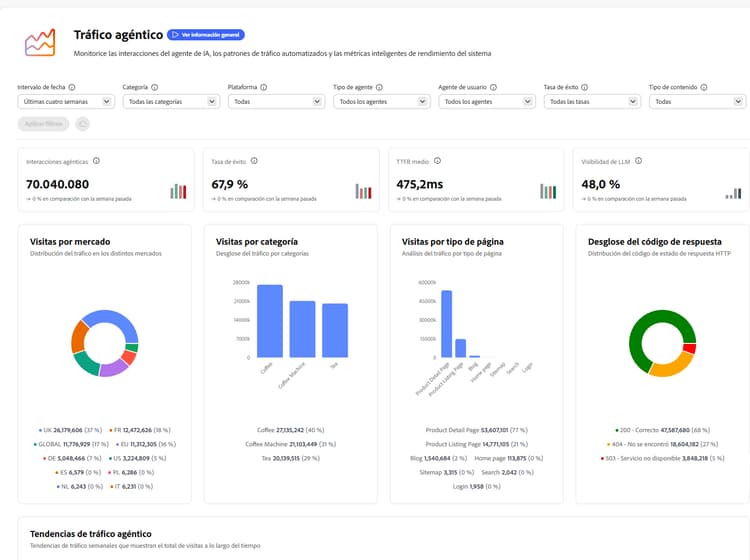Click Coffee 27,135,242 legend entry
750x560 pixels.
[290, 430]
